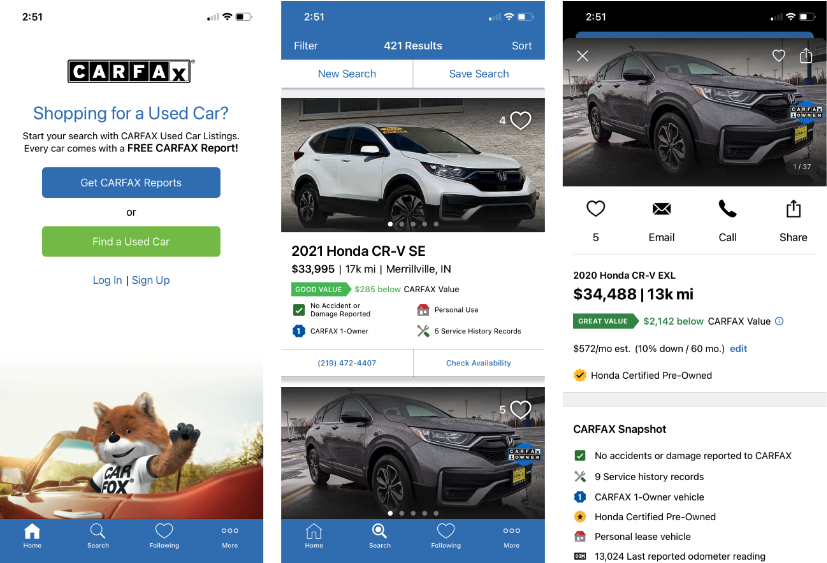Screen dimensions: 827x563
Task: Close the vehicle detail with the X icon
Action: click(x=582, y=56)
